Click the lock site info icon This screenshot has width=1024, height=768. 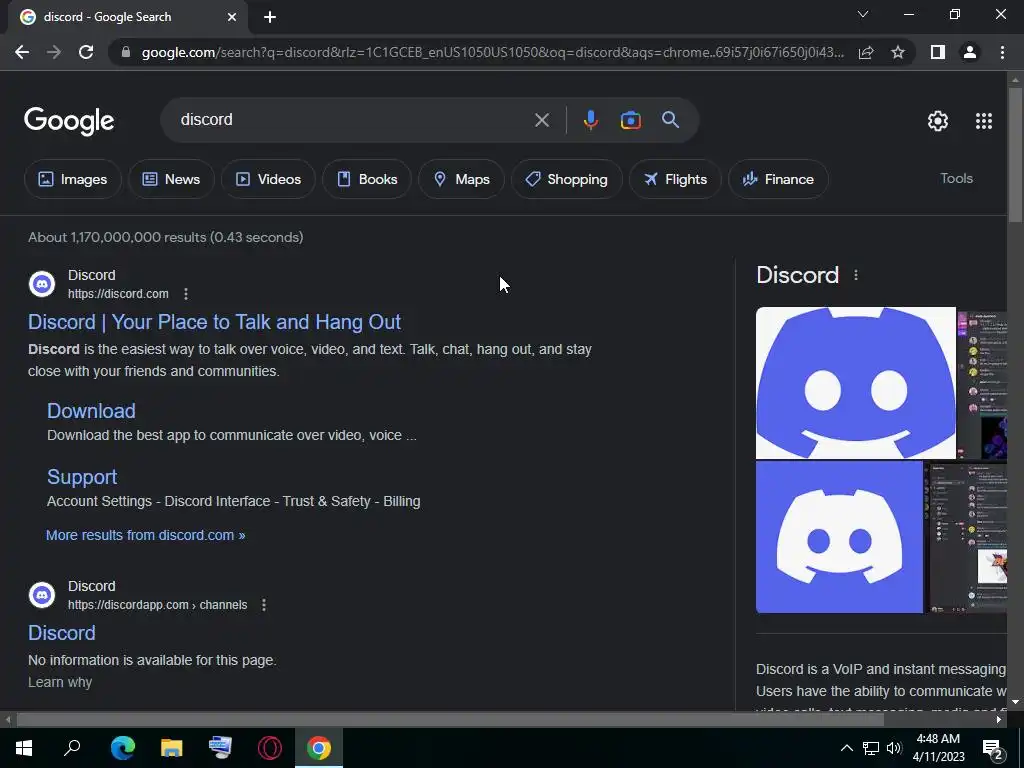coord(126,52)
